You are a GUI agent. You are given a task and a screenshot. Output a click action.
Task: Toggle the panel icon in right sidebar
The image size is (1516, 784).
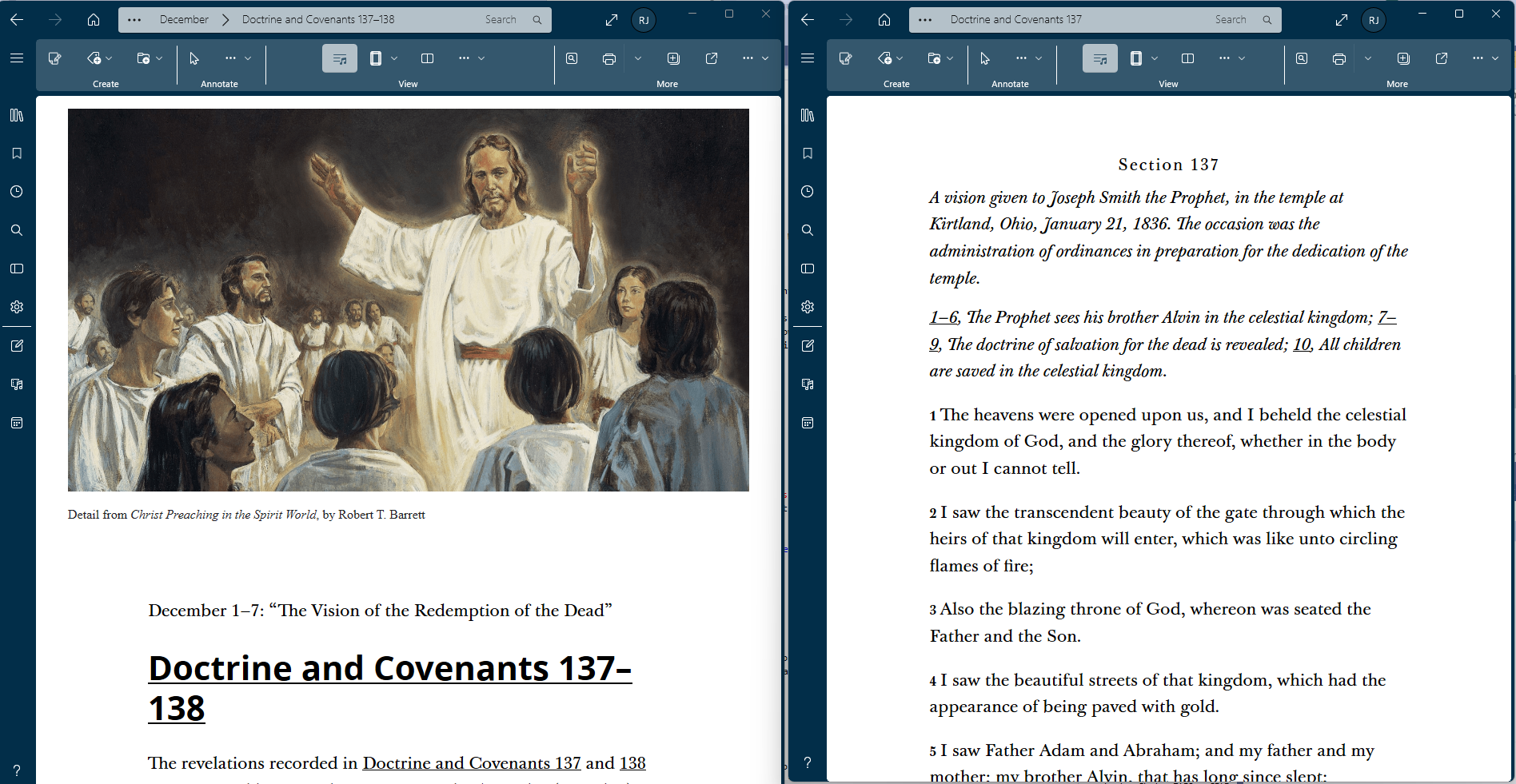tap(808, 269)
